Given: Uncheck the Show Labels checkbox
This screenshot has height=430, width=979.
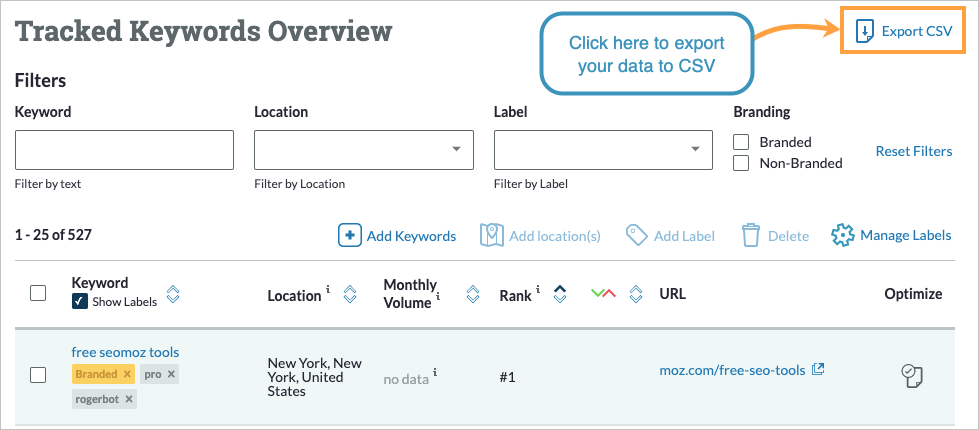Looking at the screenshot, I should (79, 302).
